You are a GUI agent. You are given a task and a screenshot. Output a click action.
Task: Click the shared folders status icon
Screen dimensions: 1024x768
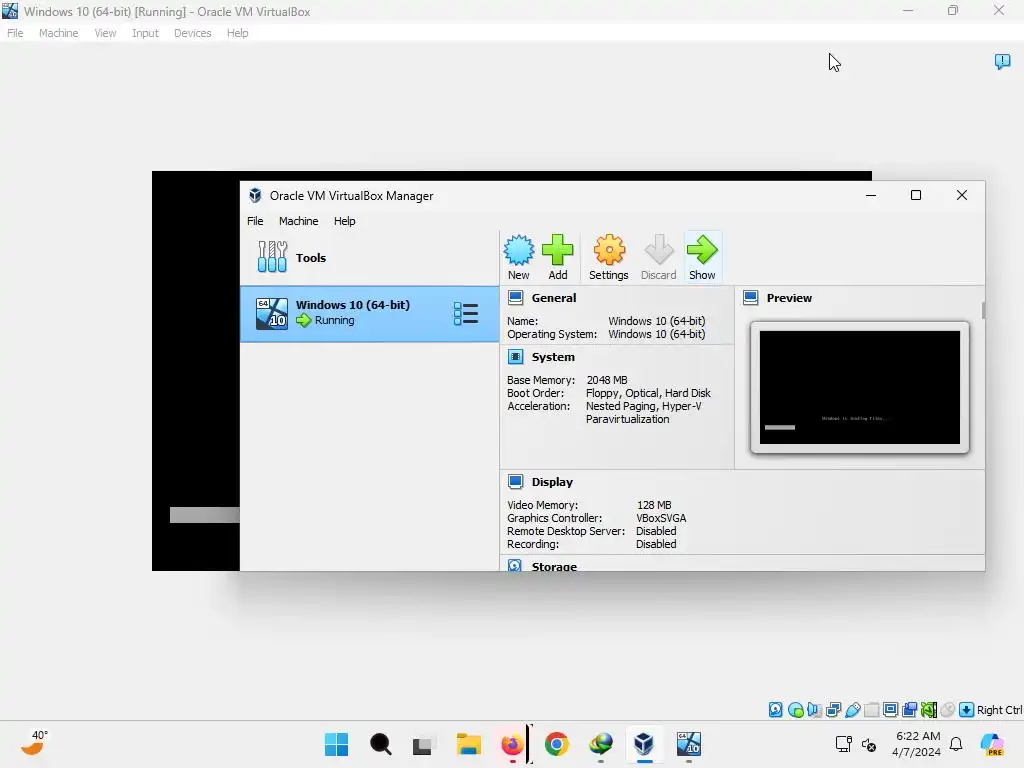tap(871, 710)
